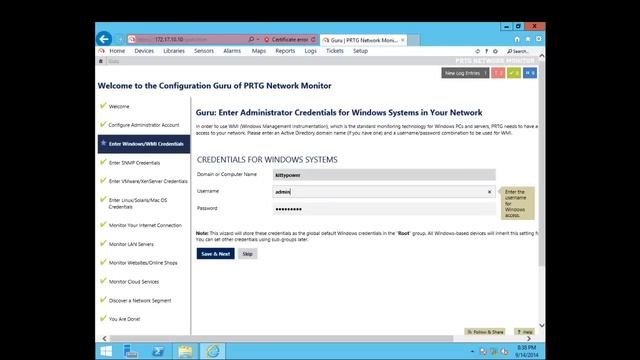The height and width of the screenshot is (360, 640).
Task: Open the Libraries menu
Action: tap(174, 51)
